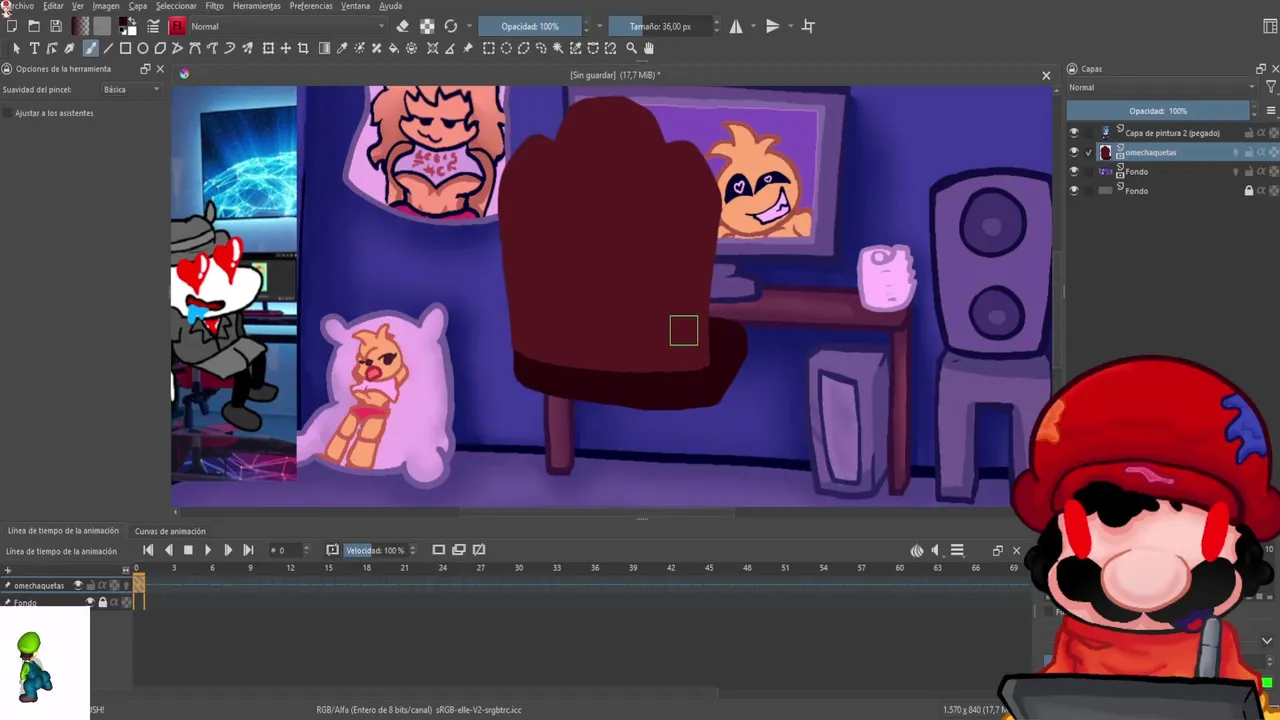Open an existing file with the folder icon

point(34,26)
